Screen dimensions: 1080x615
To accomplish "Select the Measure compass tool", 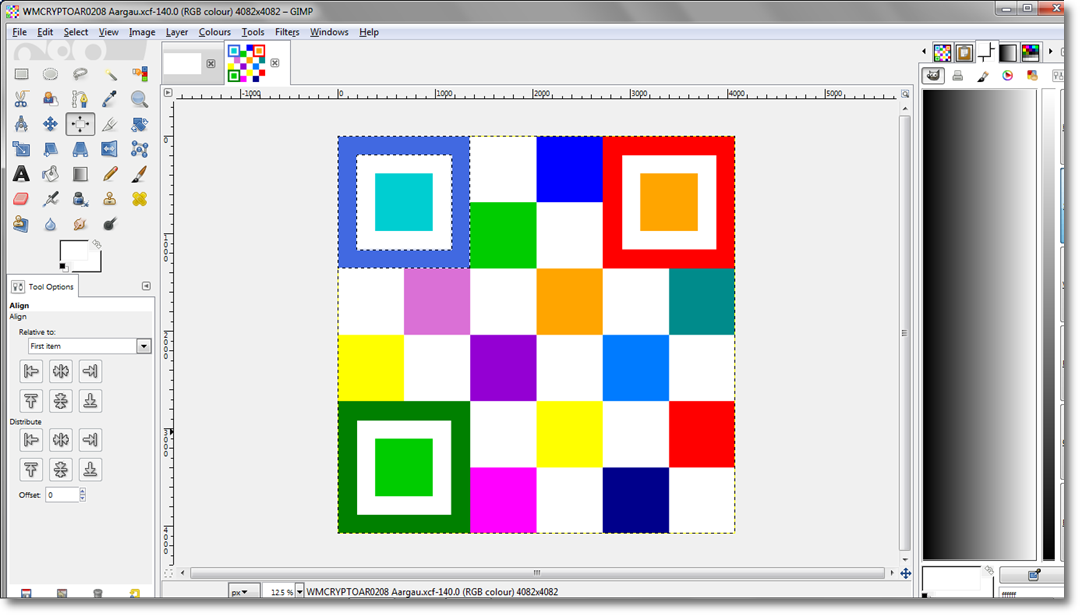I will click(x=21, y=124).
